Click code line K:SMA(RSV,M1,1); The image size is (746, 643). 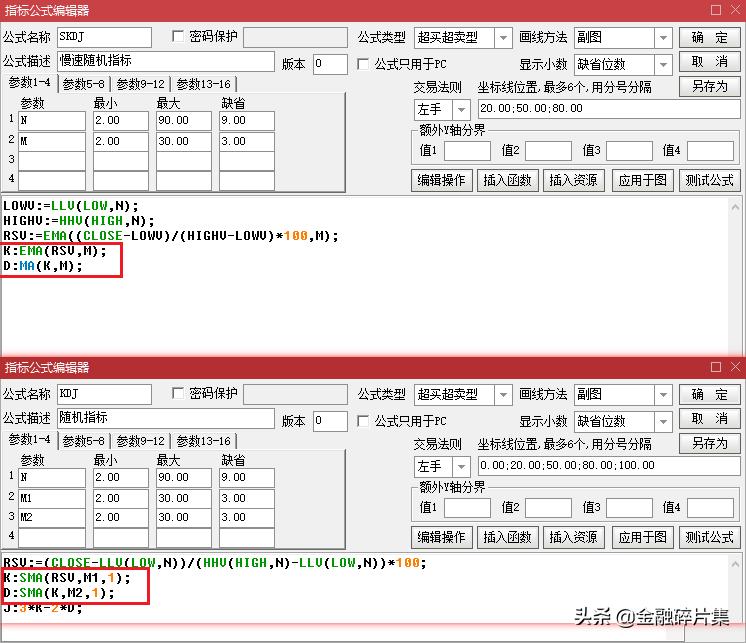(x=67, y=578)
